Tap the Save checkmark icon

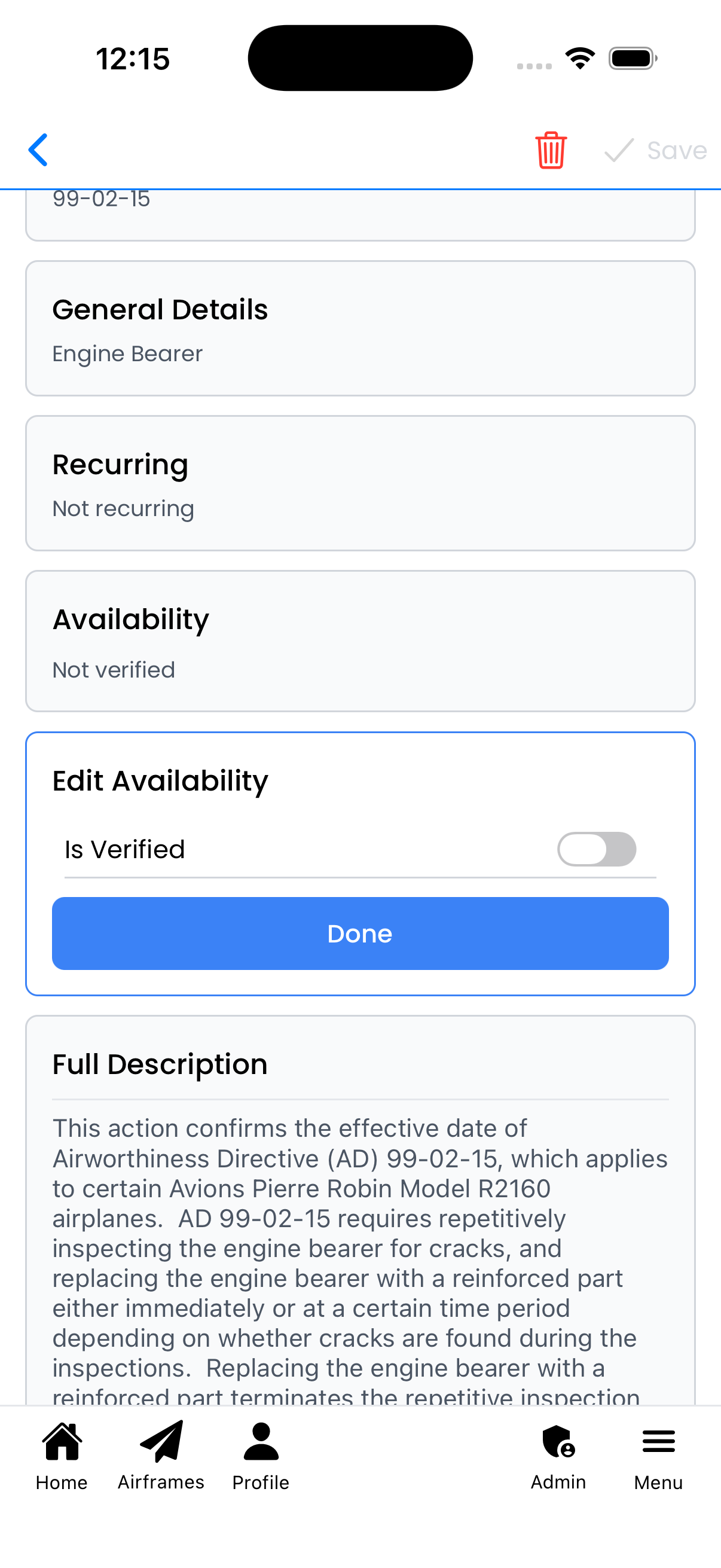pyautogui.click(x=619, y=150)
